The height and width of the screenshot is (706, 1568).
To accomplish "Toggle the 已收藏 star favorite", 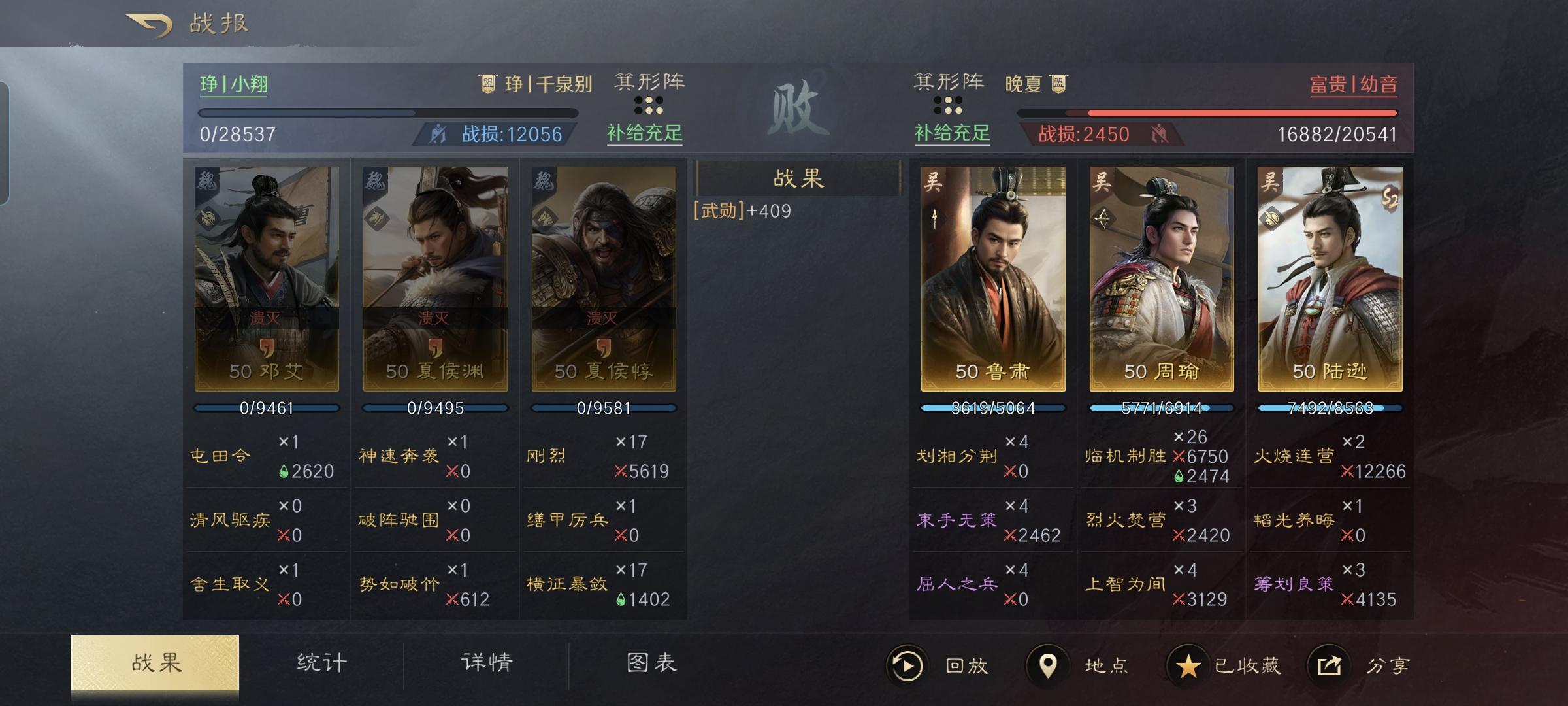I will click(x=1188, y=665).
